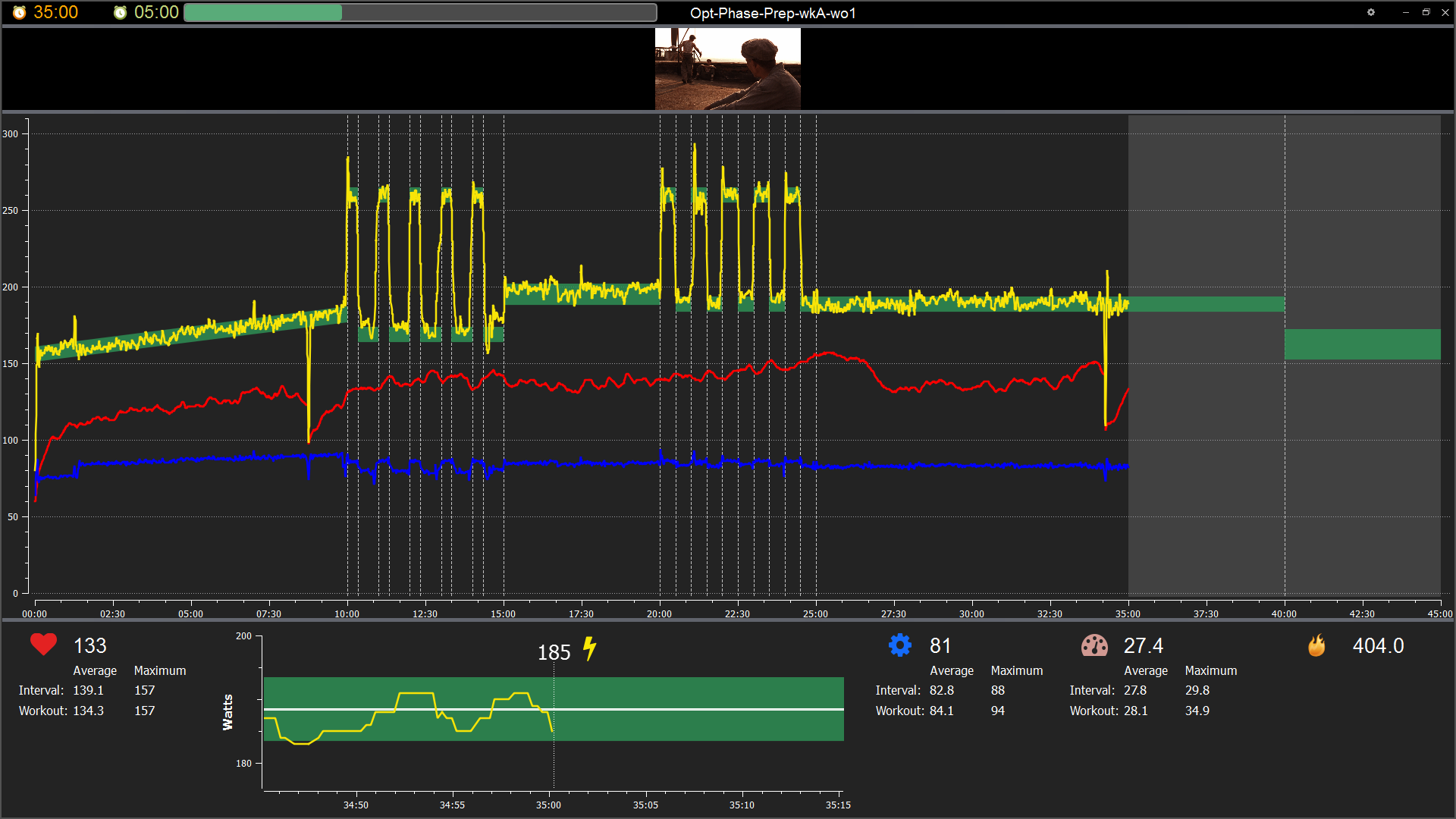Click the video thumbnail at top
This screenshot has width=1456, height=819.
tap(727, 69)
